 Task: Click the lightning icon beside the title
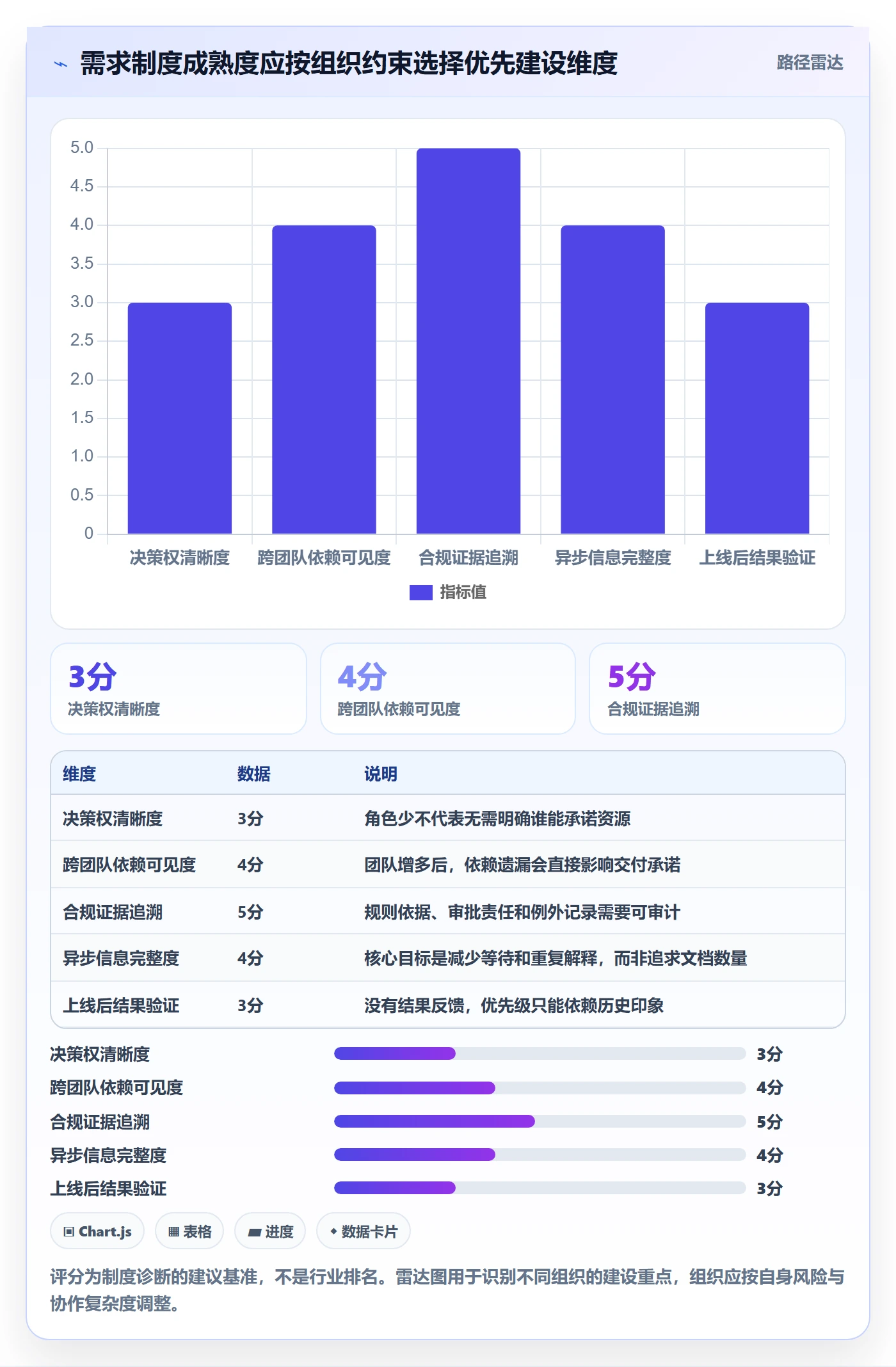pyautogui.click(x=61, y=64)
